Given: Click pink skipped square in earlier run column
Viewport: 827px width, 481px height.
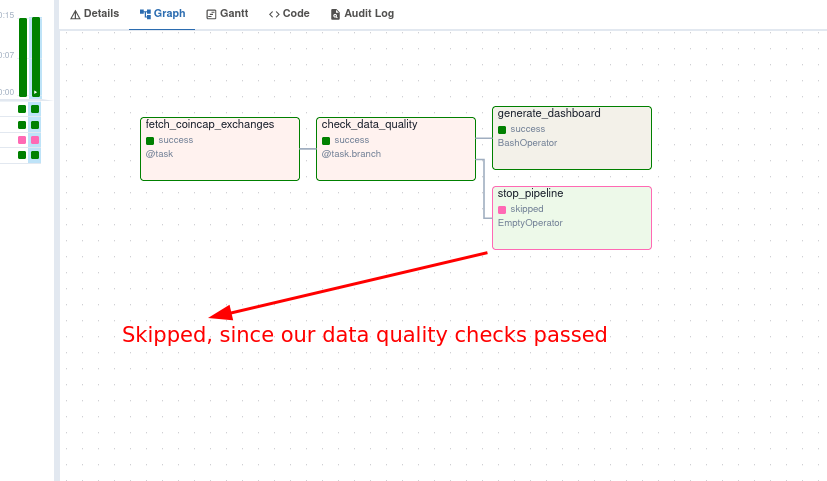Looking at the screenshot, I should coord(22,140).
